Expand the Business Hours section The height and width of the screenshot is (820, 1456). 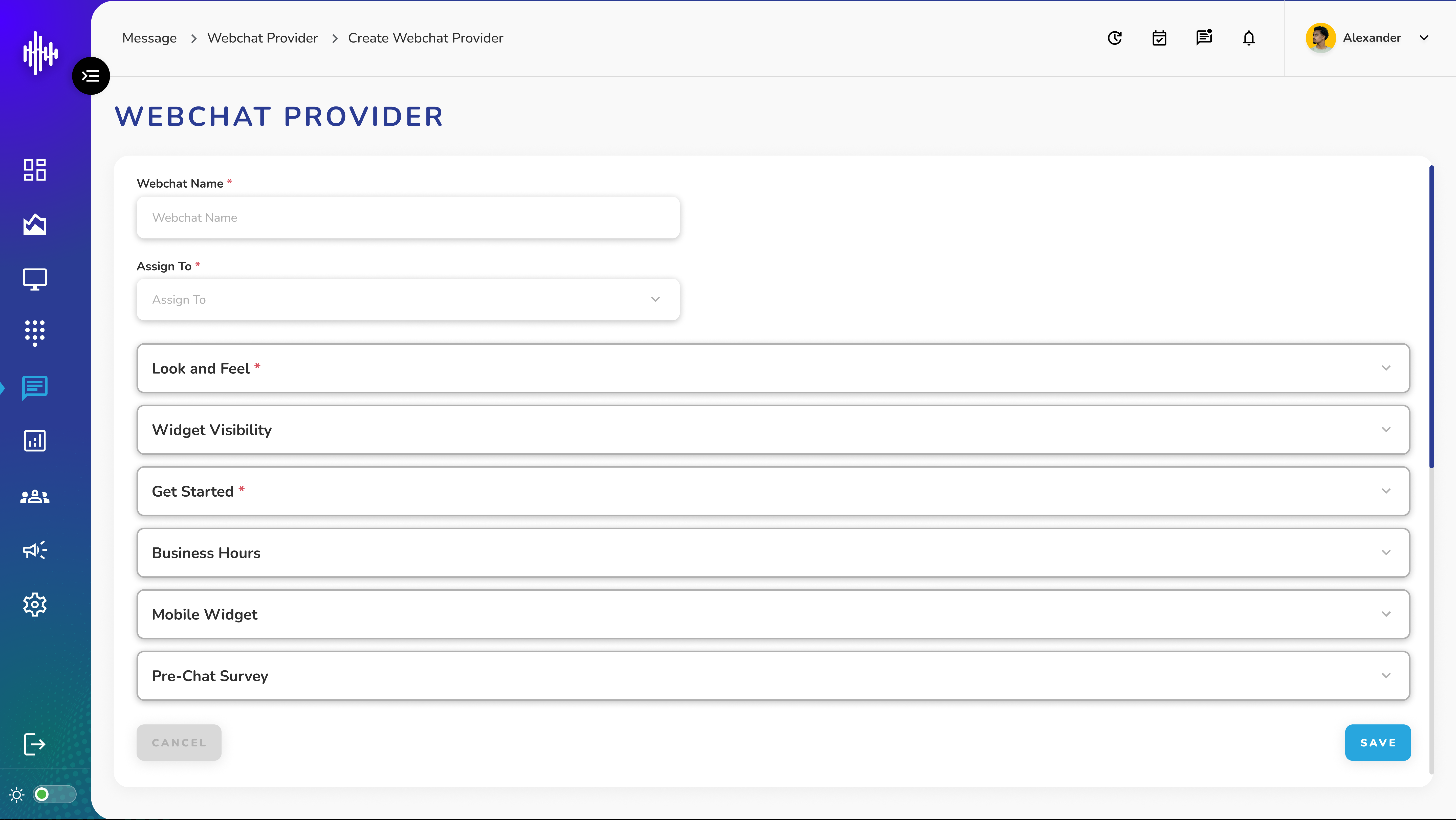tap(773, 553)
